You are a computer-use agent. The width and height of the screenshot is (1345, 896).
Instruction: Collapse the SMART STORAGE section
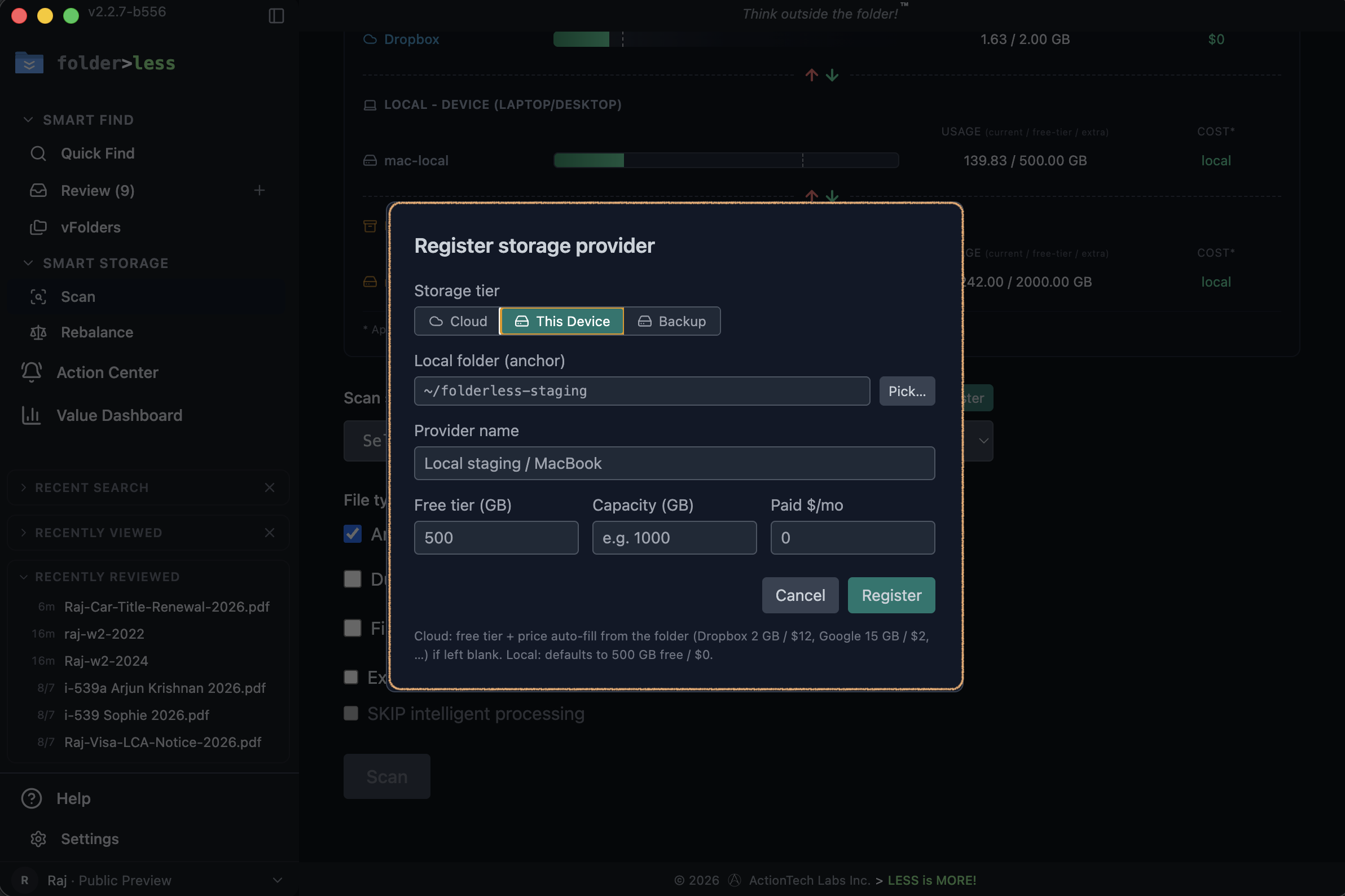[28, 263]
